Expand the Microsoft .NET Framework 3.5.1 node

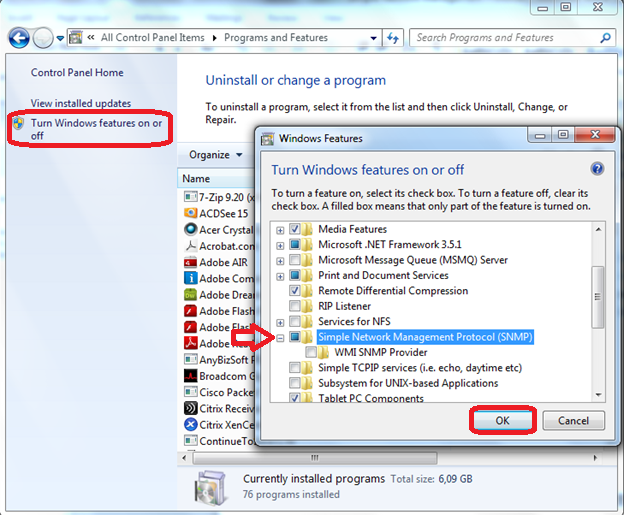280,246
